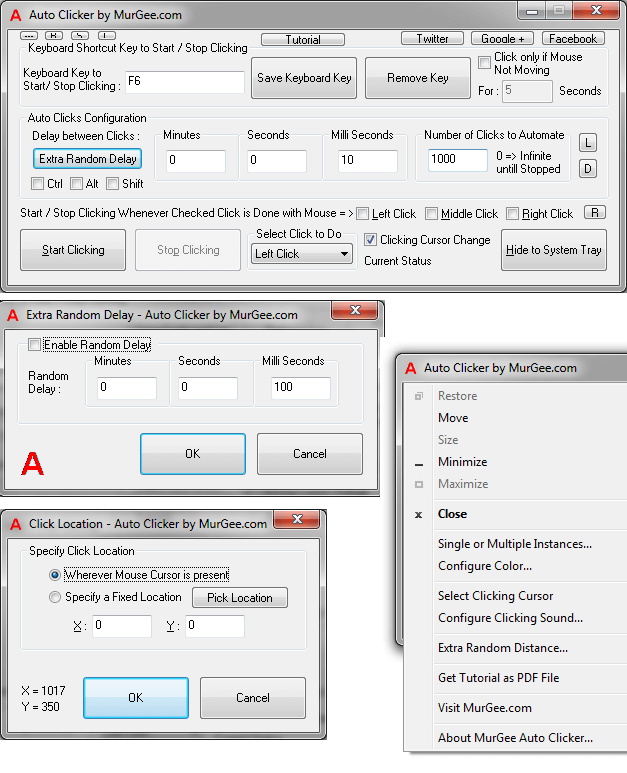Viewport: 627px width, 773px height.
Task: Close the Extra Random Delay dialog window
Action: point(355,310)
